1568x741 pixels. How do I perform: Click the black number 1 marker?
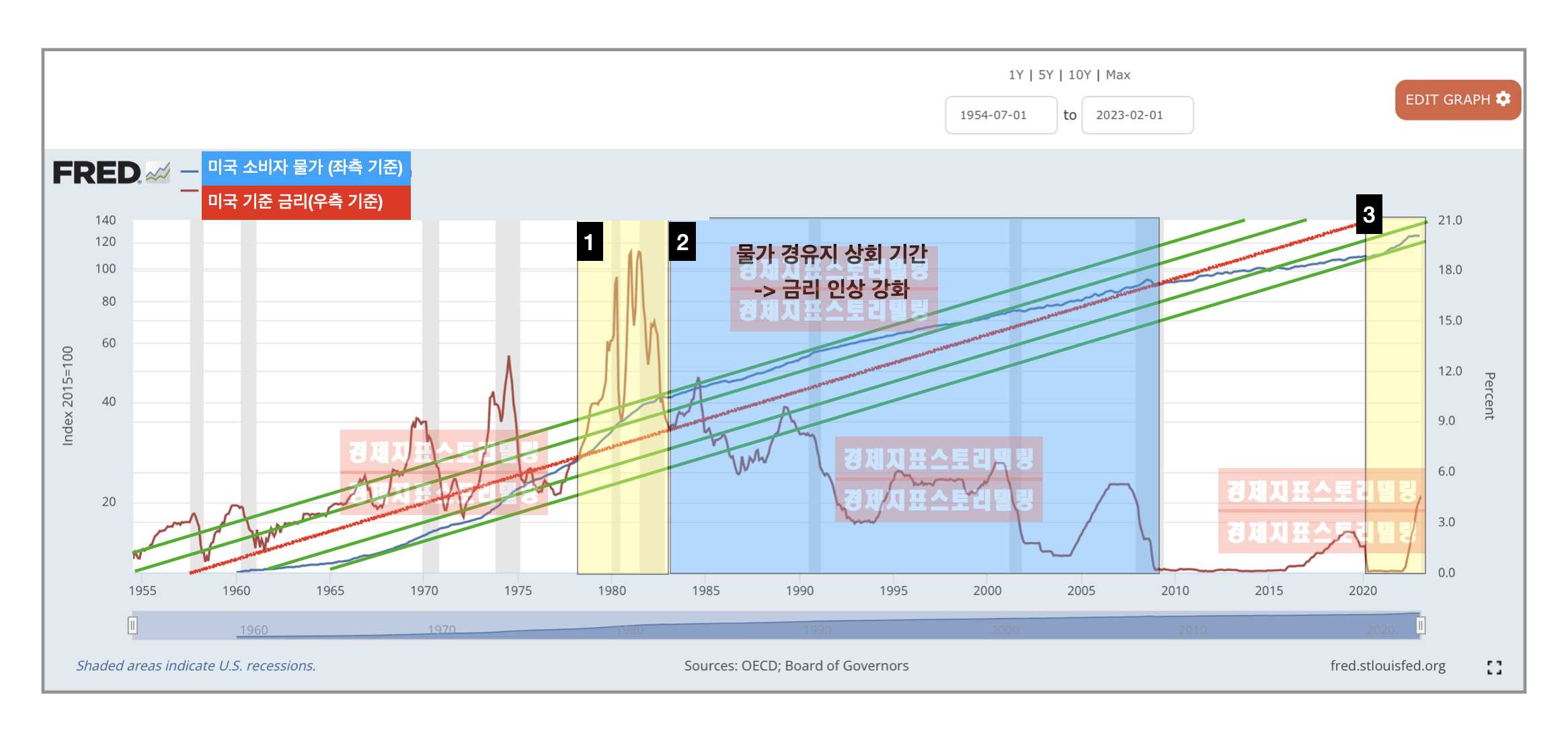(x=589, y=241)
